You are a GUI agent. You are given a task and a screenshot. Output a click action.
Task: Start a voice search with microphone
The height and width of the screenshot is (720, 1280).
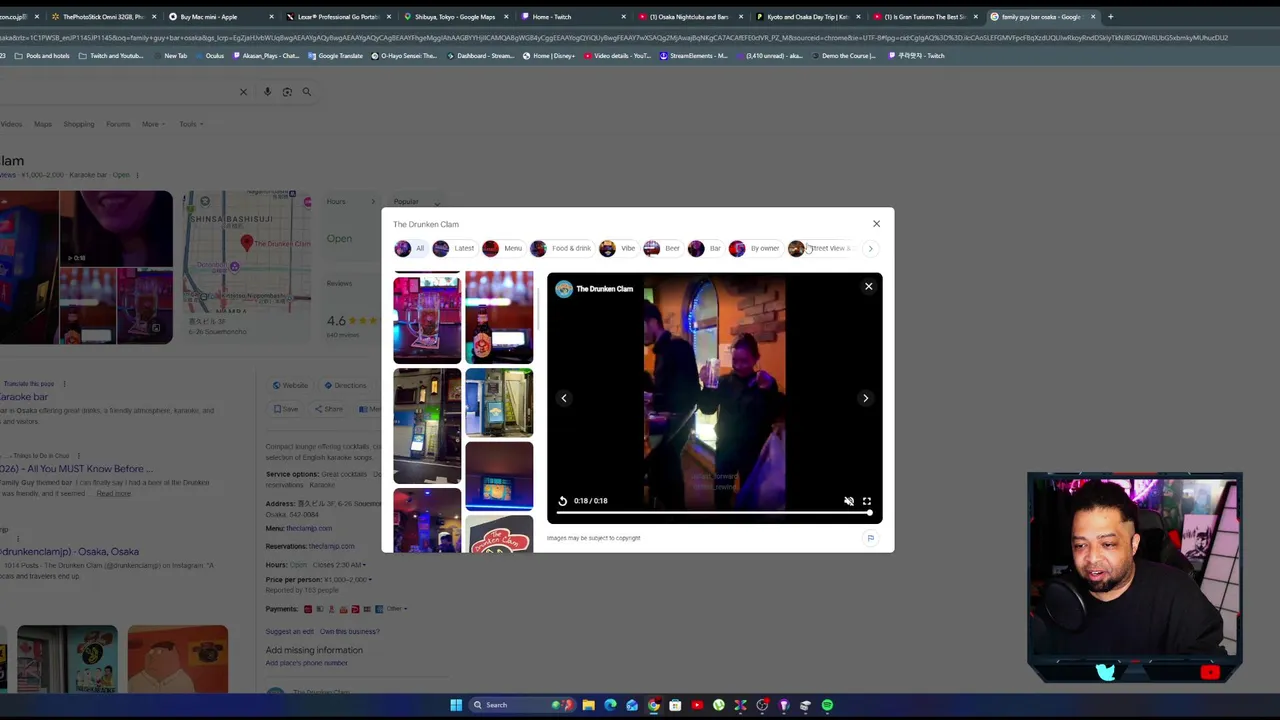pos(267,92)
